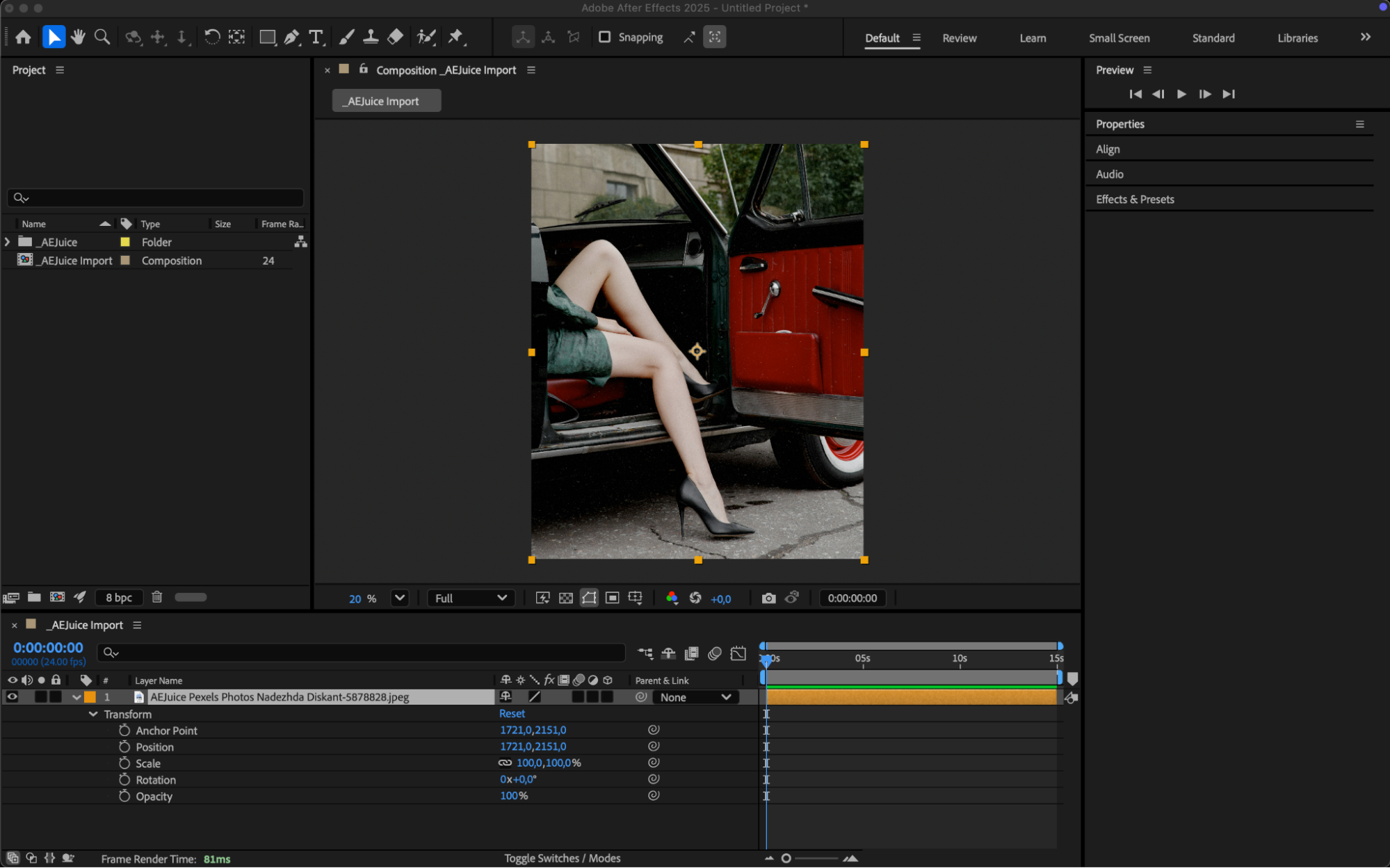Select the Rotation tool
The image size is (1390, 868).
click(x=212, y=38)
